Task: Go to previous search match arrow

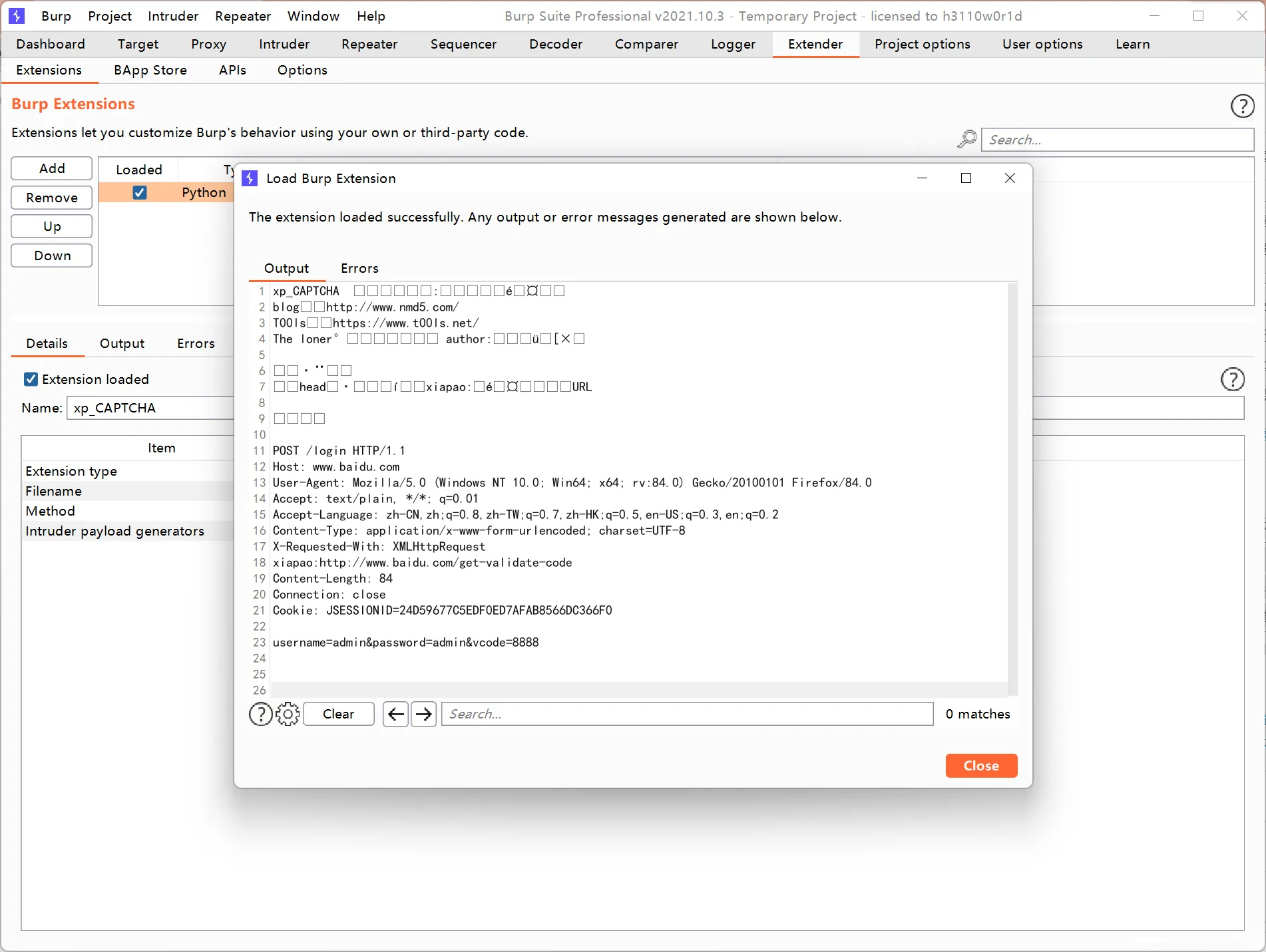Action: click(395, 714)
